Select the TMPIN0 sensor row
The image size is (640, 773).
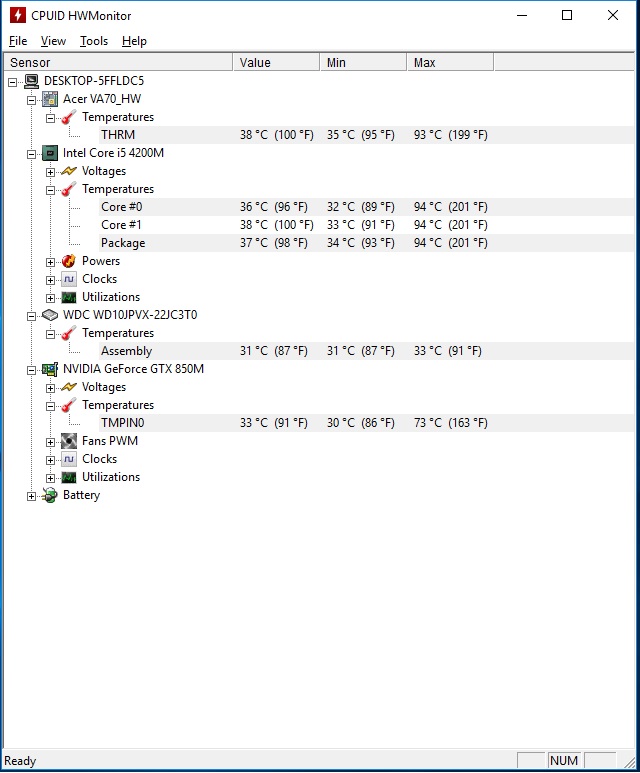(x=366, y=423)
